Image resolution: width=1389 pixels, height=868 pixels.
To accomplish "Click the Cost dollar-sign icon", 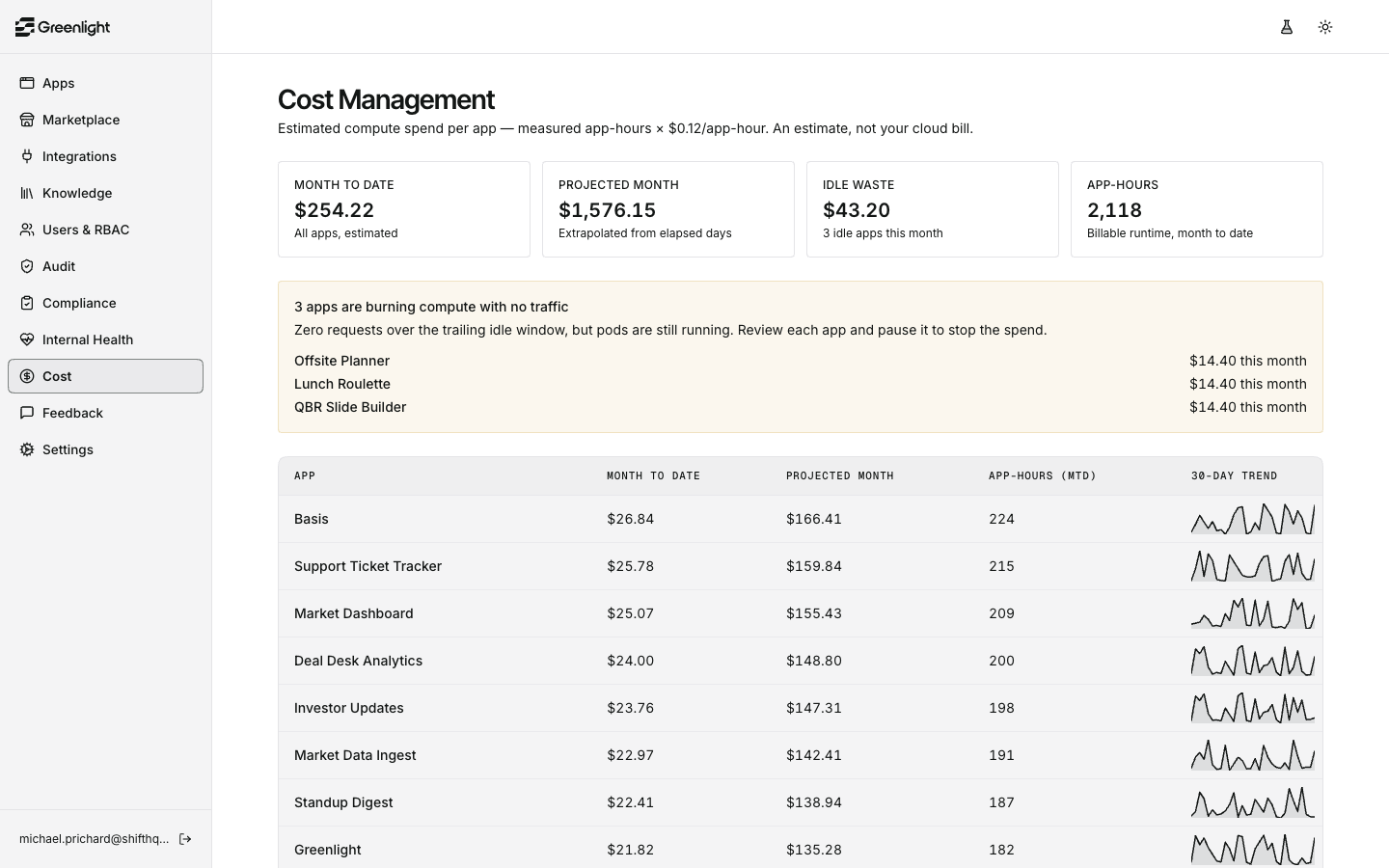I will pos(27,376).
